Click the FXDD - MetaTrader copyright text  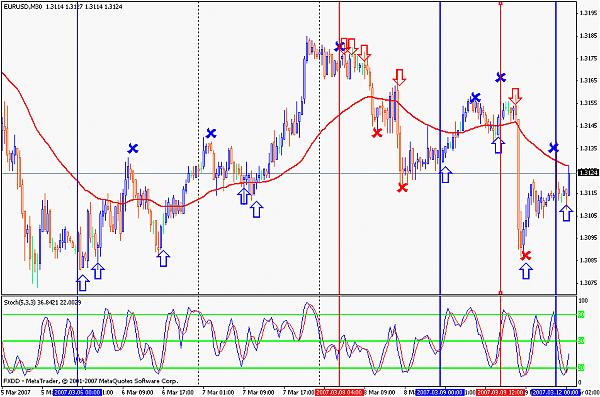(91, 381)
